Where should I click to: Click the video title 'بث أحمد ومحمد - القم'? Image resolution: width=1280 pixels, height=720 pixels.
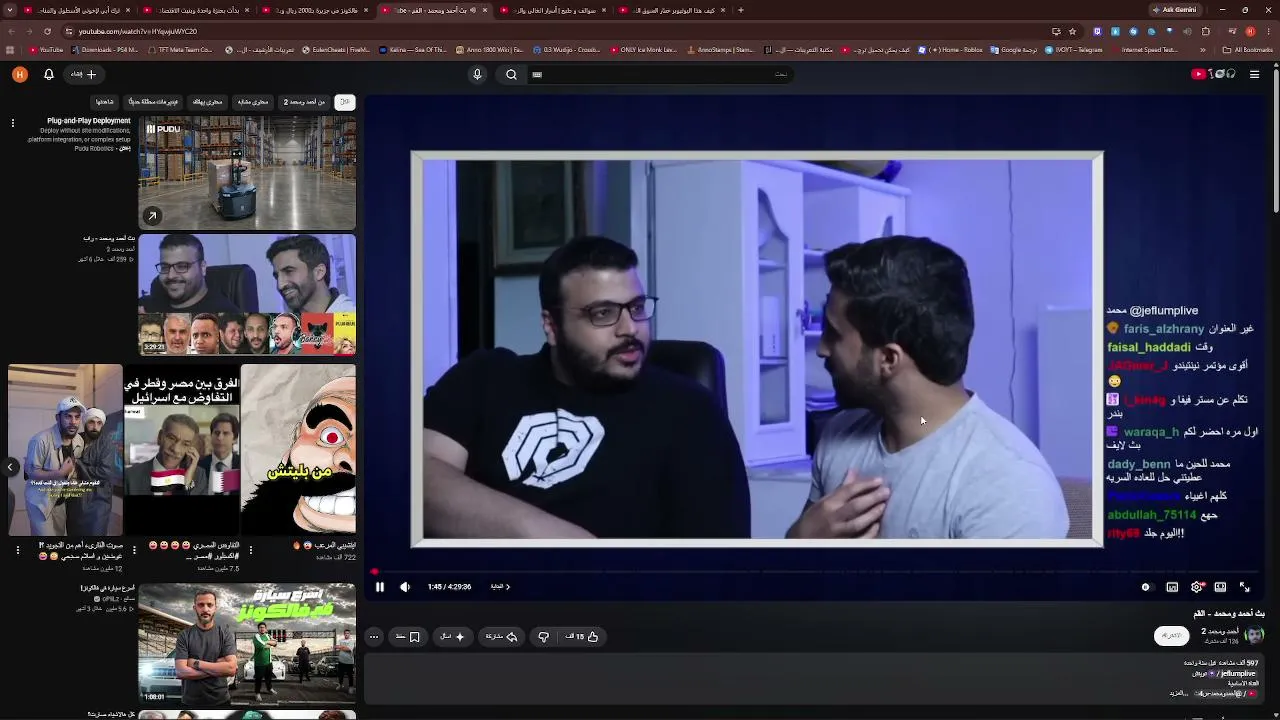pyautogui.click(x=1229, y=613)
